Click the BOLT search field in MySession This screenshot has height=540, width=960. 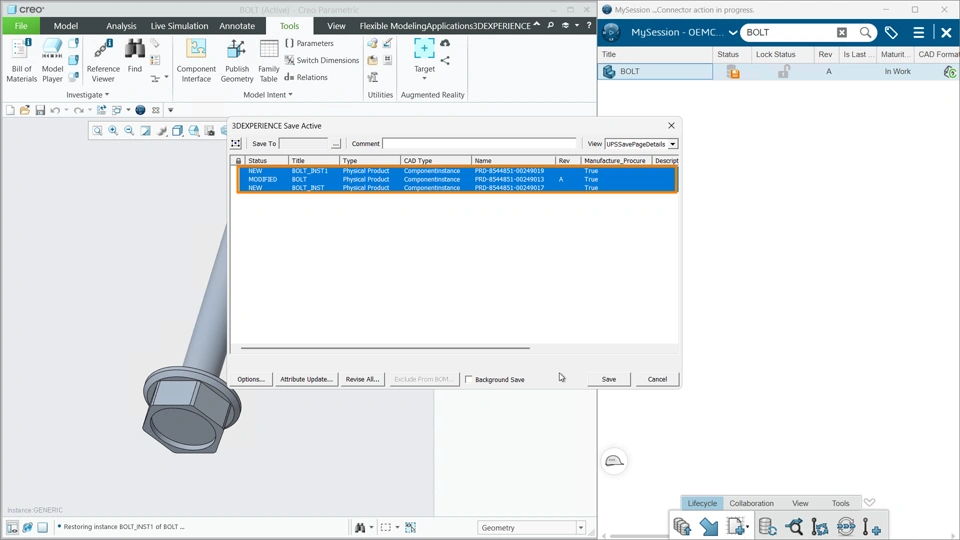(790, 32)
